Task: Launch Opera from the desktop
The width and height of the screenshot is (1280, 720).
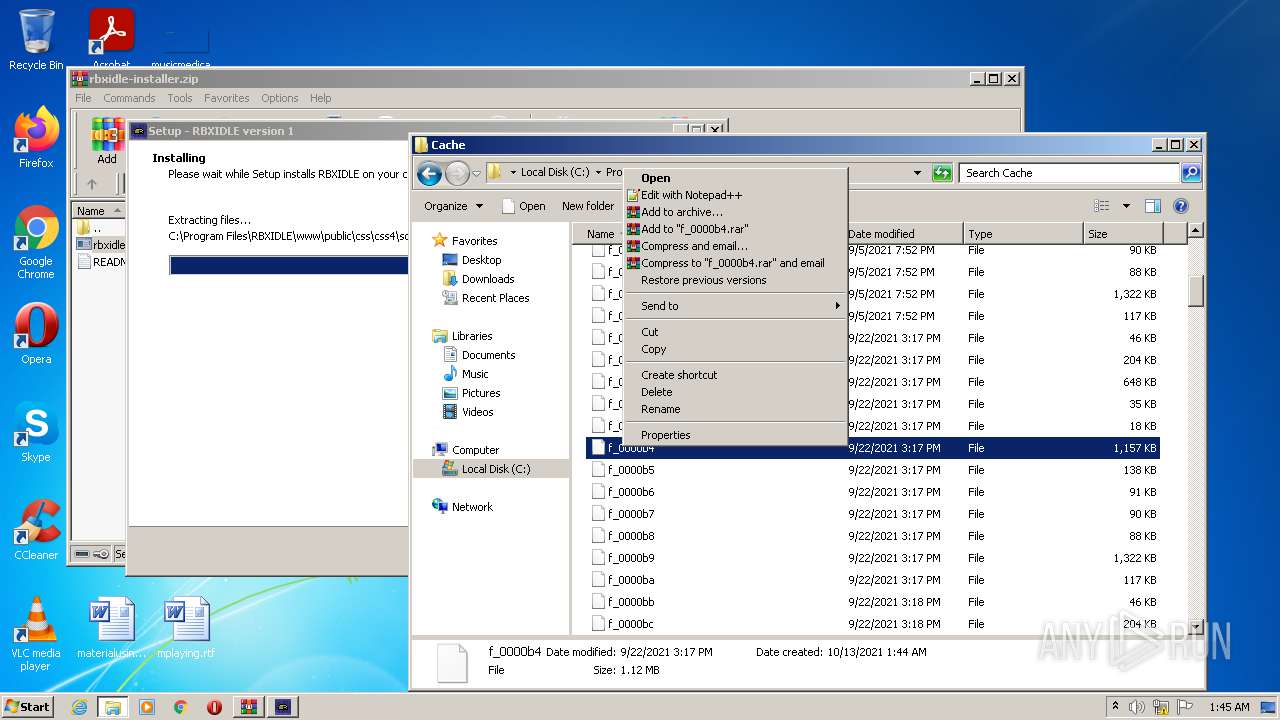Action: pyautogui.click(x=36, y=334)
